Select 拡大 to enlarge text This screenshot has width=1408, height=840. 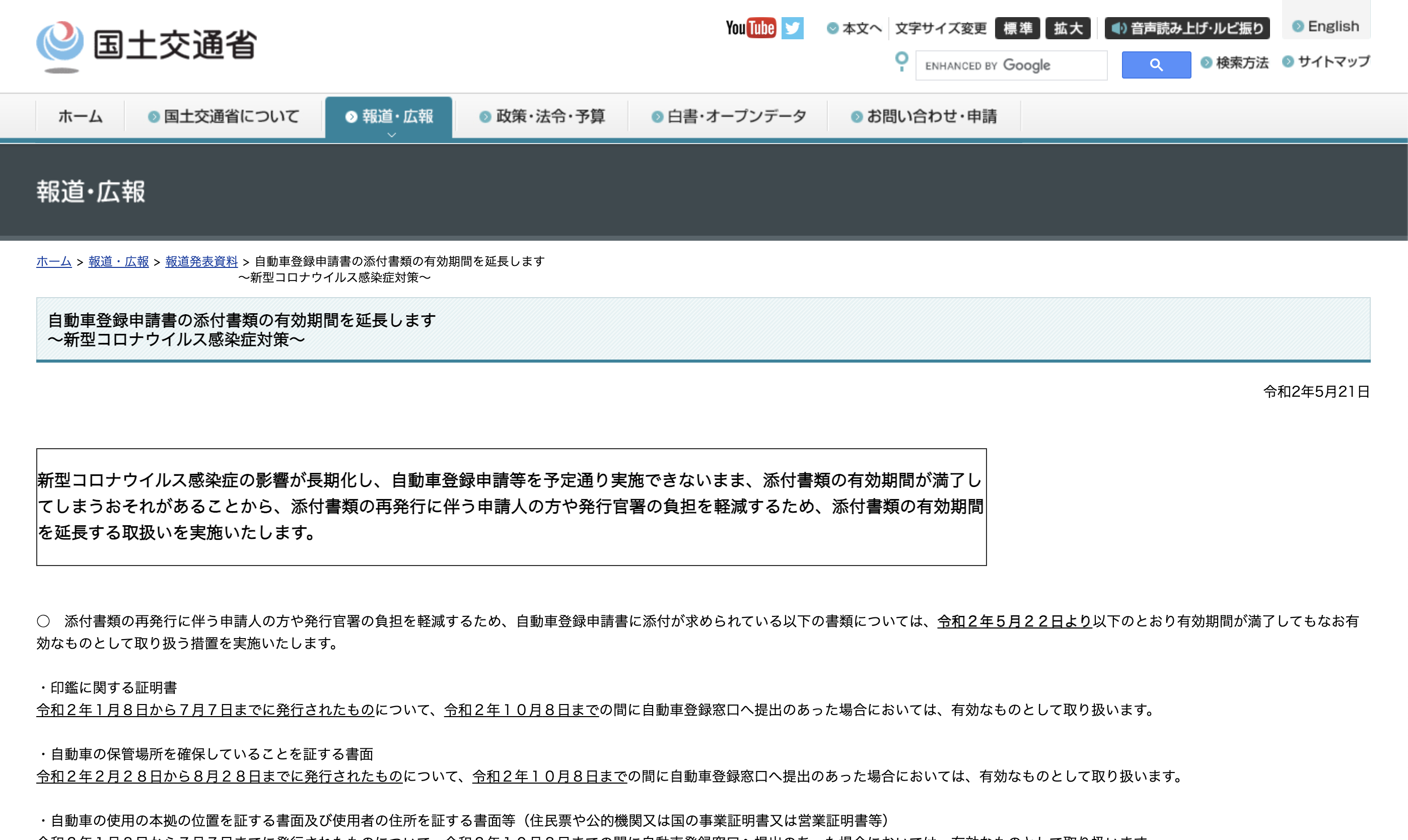click(1069, 28)
